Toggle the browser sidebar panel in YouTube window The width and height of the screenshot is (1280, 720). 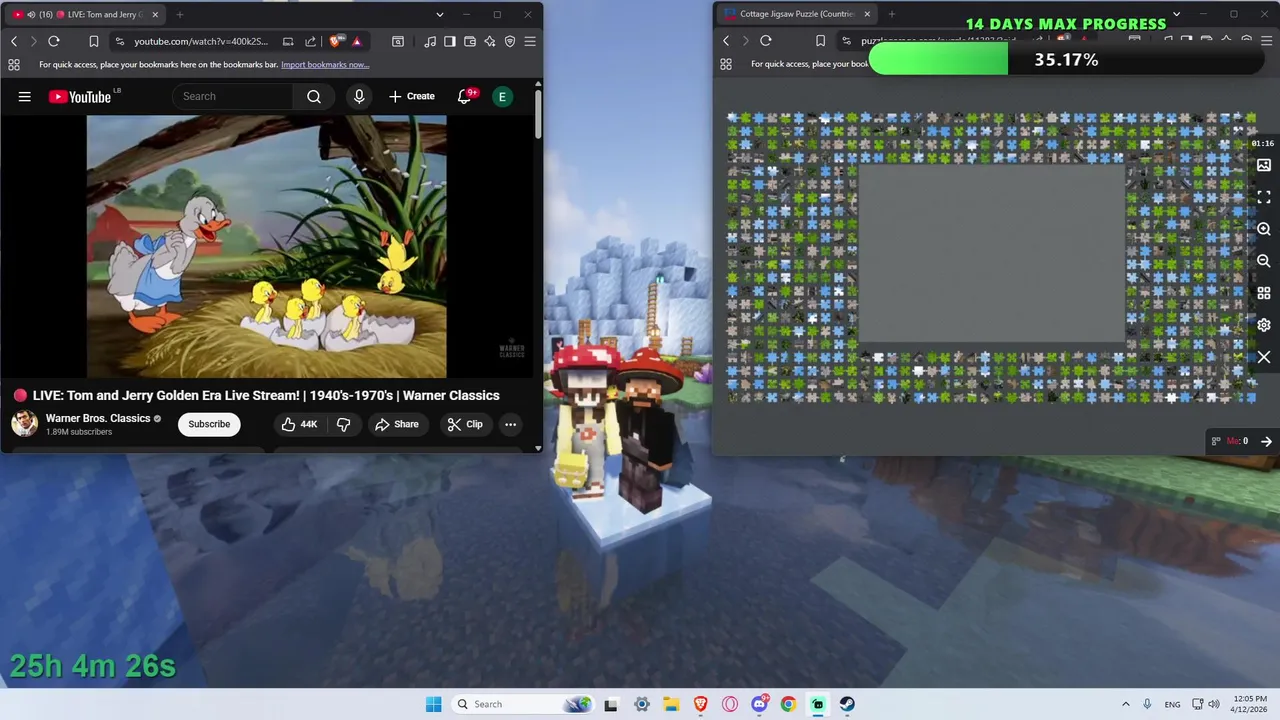coord(450,41)
